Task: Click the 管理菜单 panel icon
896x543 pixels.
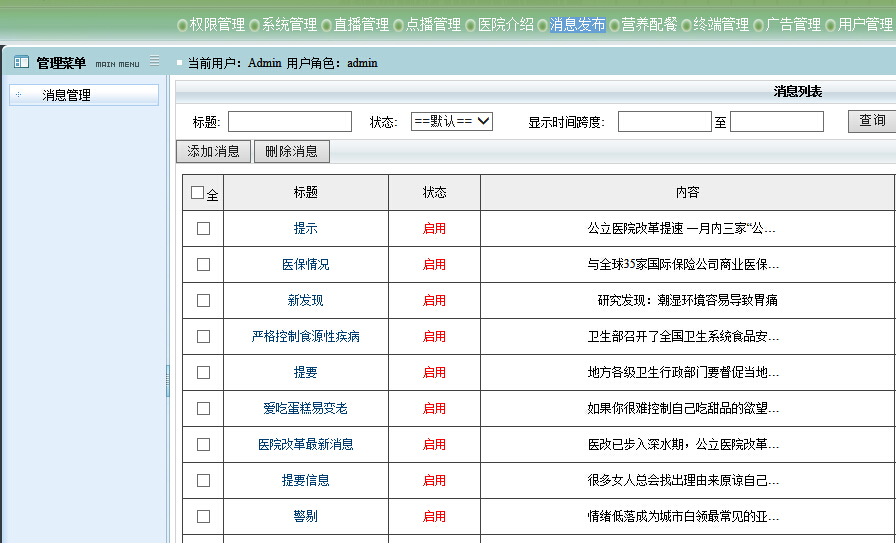Action: point(21,63)
